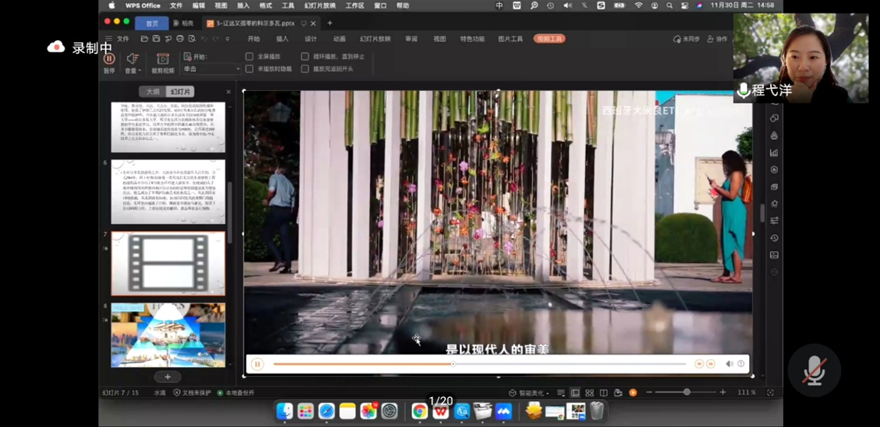The image size is (880, 427).
Task: Mute the video with the speaker icon
Action: pos(729,364)
